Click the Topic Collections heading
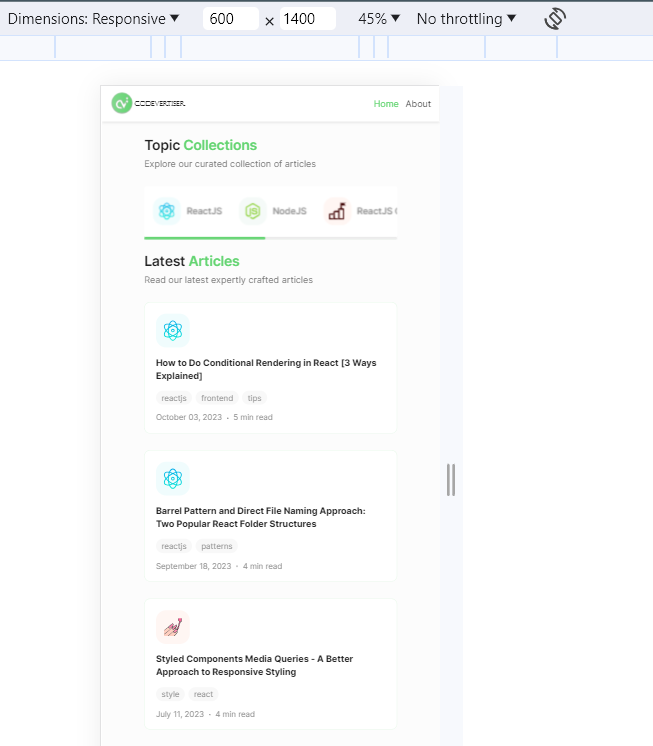The image size is (653, 746). coord(201,145)
